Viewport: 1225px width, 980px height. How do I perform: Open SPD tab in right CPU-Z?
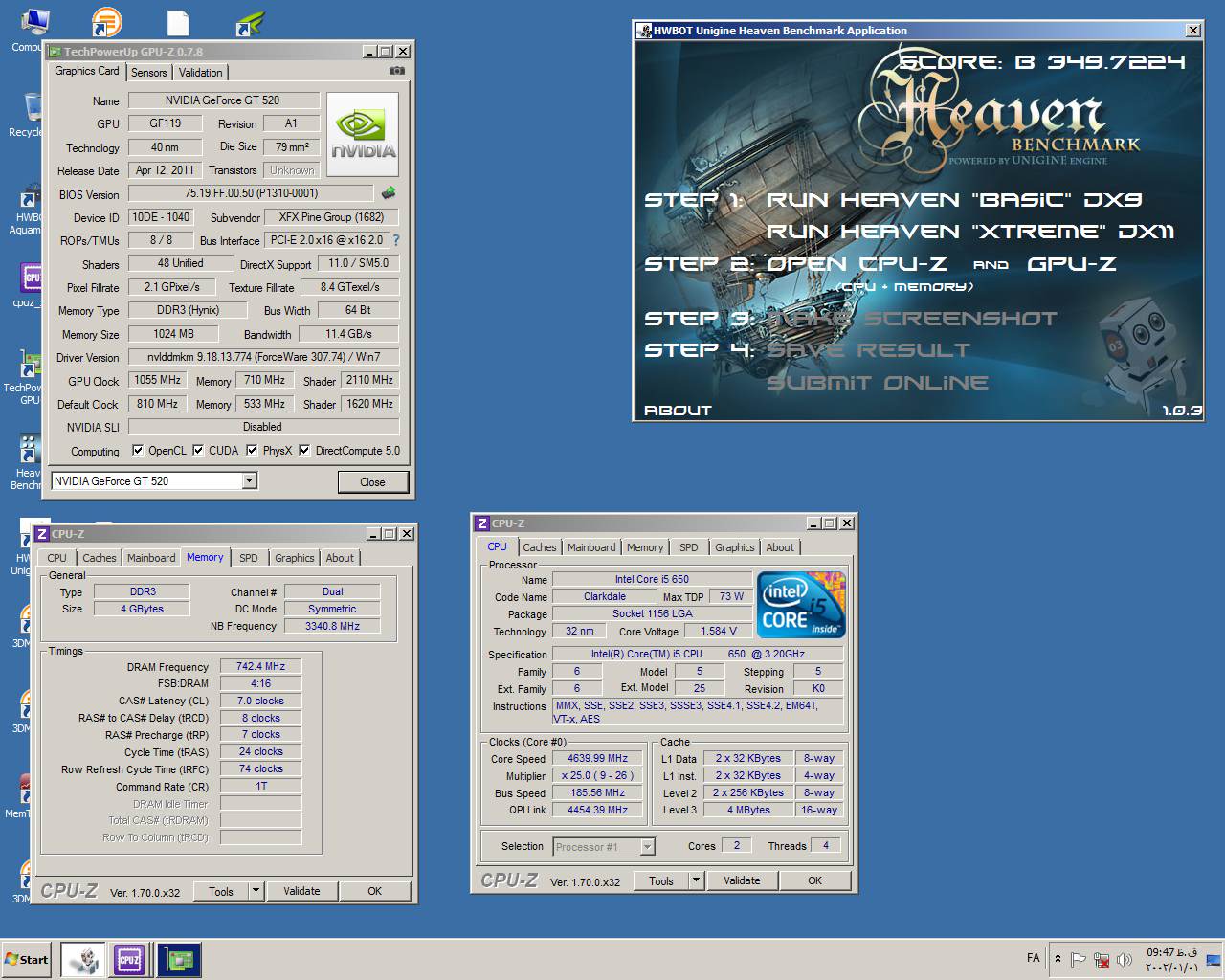point(688,547)
